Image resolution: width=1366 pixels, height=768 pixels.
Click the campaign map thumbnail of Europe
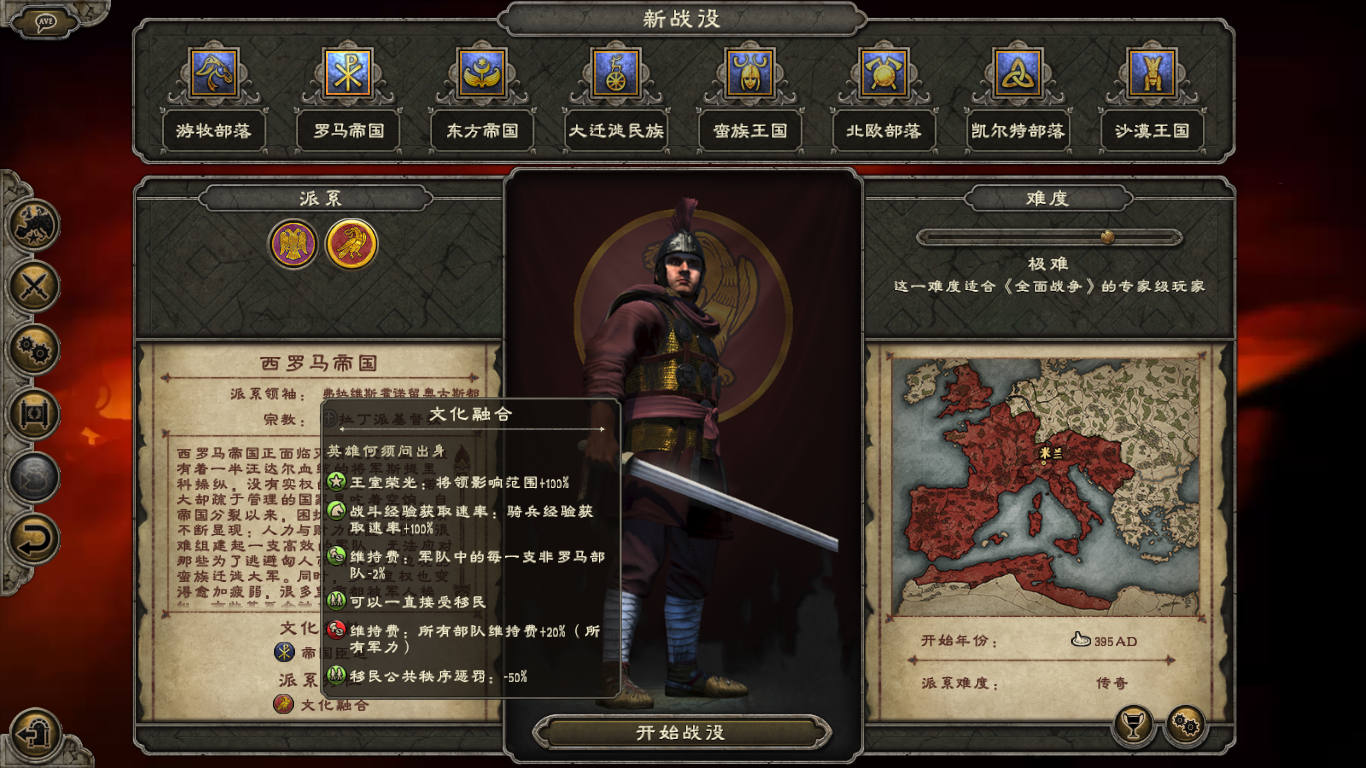[x=1048, y=488]
